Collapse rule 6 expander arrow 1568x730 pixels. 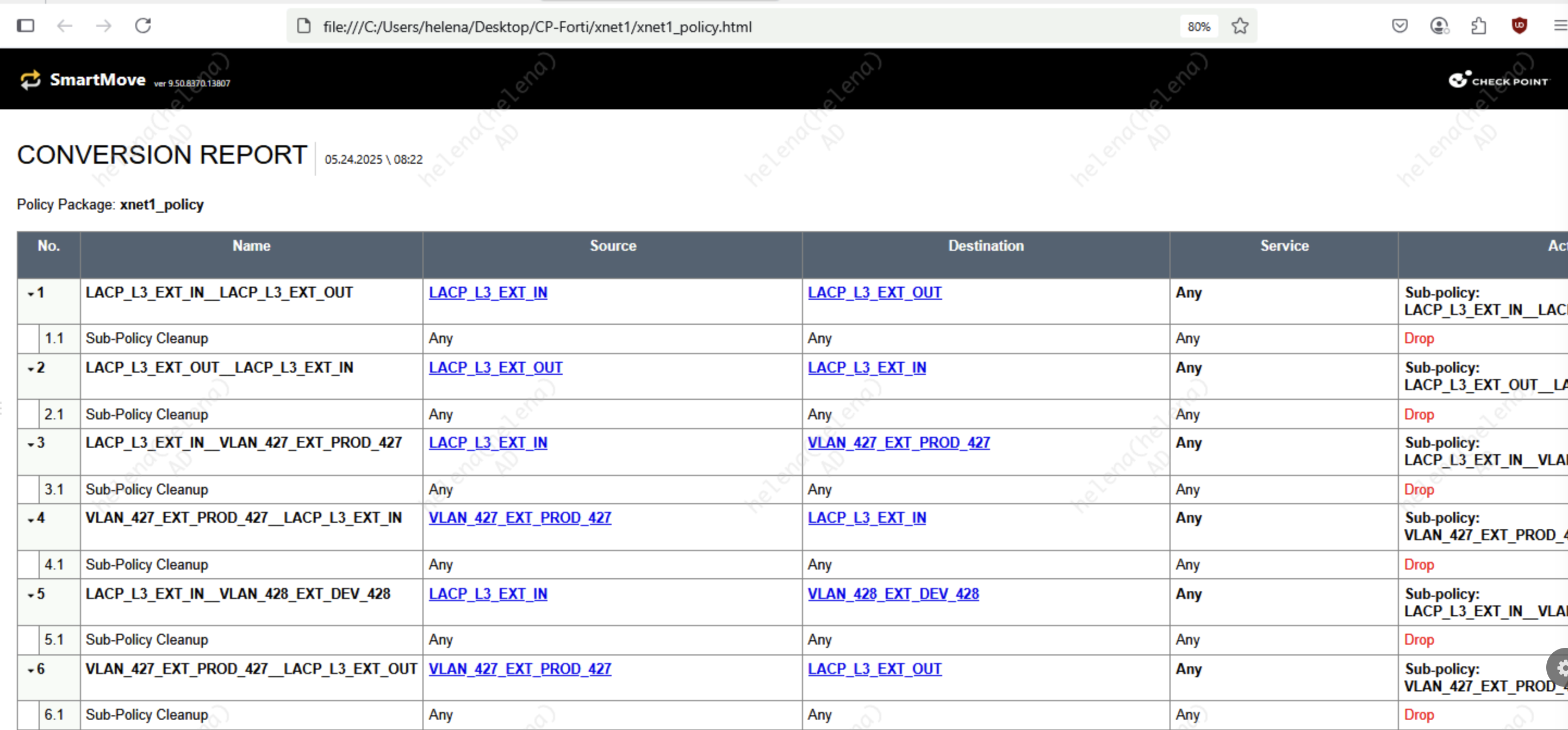pos(30,670)
